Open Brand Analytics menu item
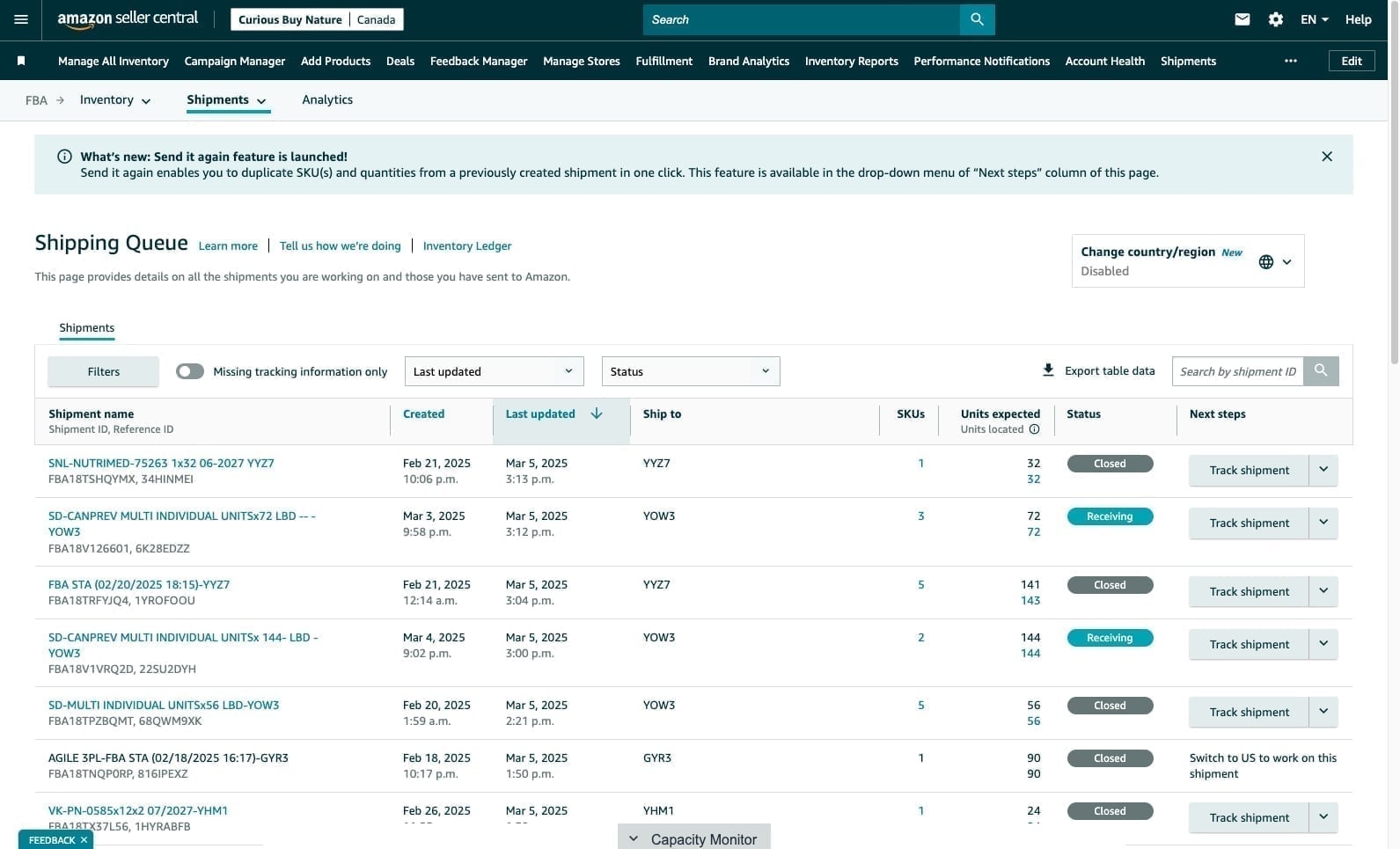Screen dimensions: 1400x849 tap(749, 61)
